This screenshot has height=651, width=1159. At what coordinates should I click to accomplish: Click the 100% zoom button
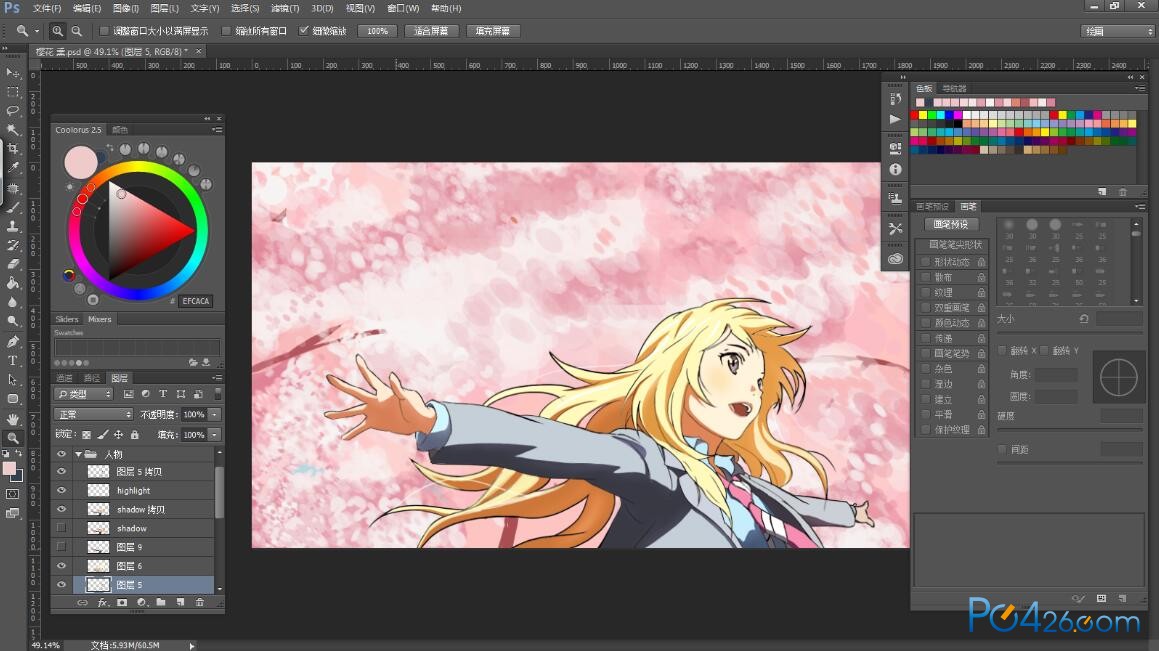[x=377, y=31]
